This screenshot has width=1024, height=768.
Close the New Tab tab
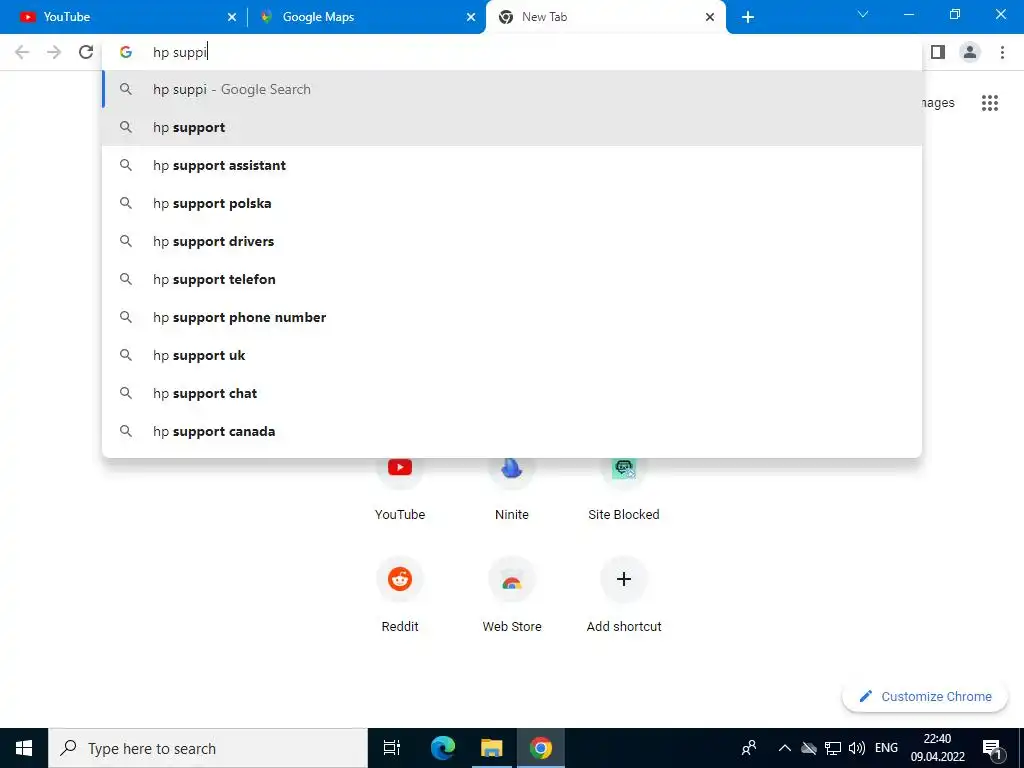pos(710,17)
